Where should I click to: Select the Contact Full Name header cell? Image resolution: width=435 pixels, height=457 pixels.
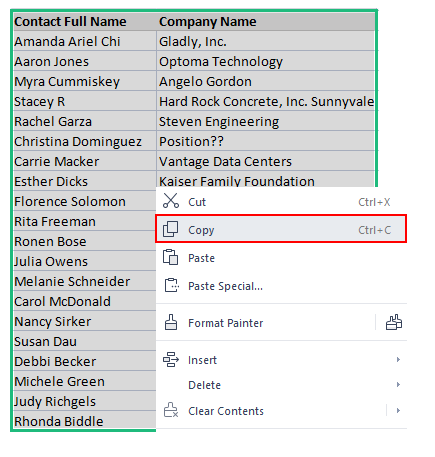[85, 22]
